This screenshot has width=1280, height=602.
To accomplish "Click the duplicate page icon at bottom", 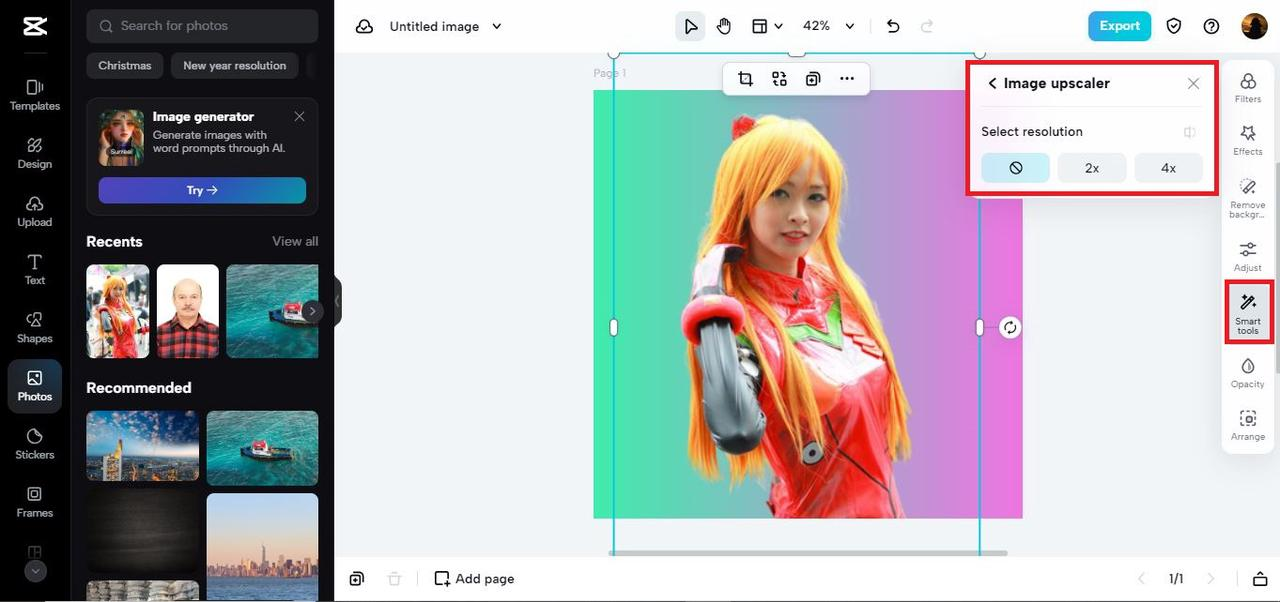I will click(357, 579).
